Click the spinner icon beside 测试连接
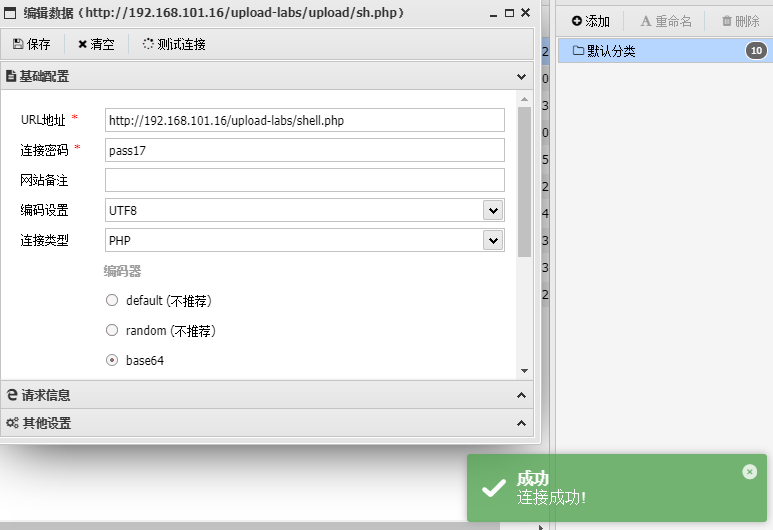Screen dimensions: 773x530 pyautogui.click(x=148, y=44)
